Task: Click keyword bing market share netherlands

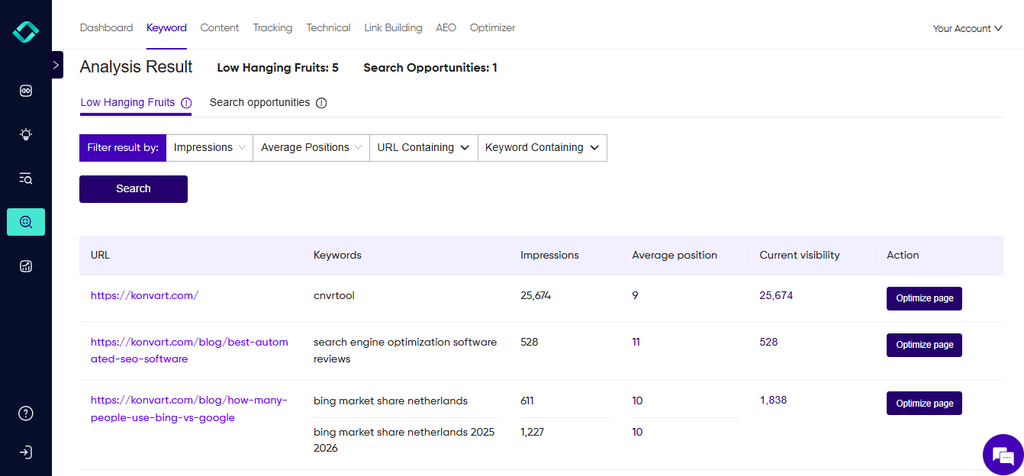Action: tap(391, 401)
